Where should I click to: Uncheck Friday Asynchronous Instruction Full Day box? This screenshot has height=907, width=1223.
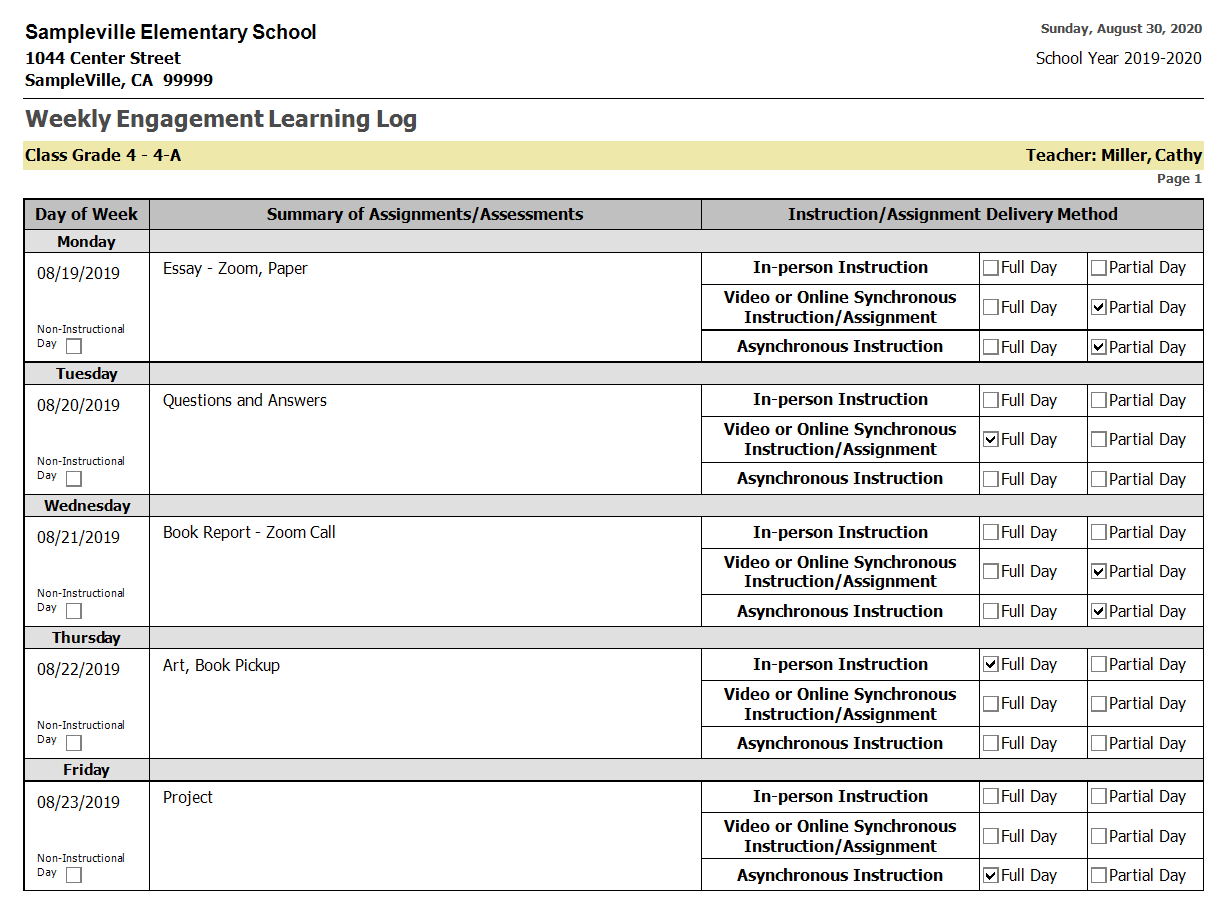point(991,876)
